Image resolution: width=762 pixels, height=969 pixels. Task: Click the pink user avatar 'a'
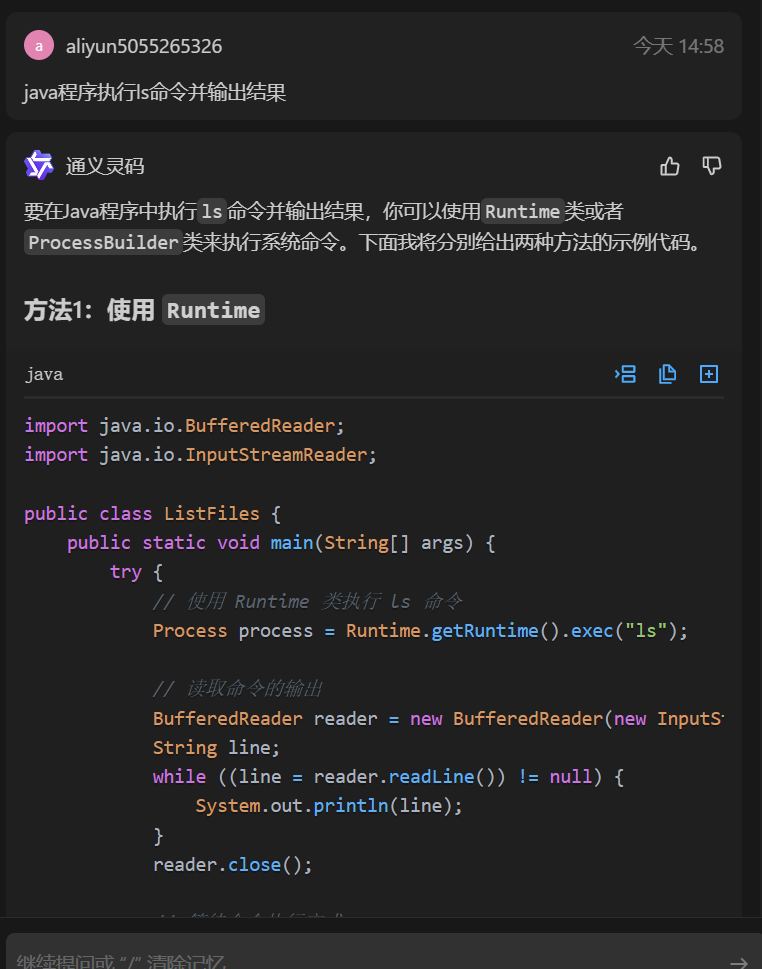click(x=39, y=46)
